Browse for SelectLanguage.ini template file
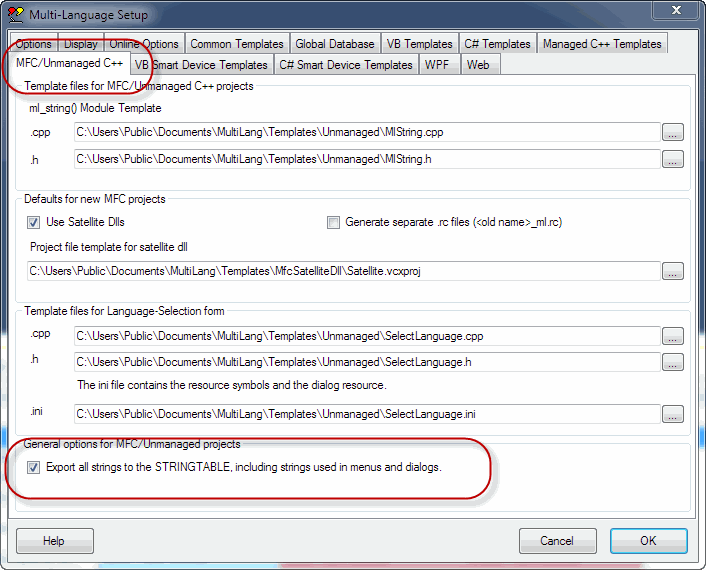 point(672,414)
